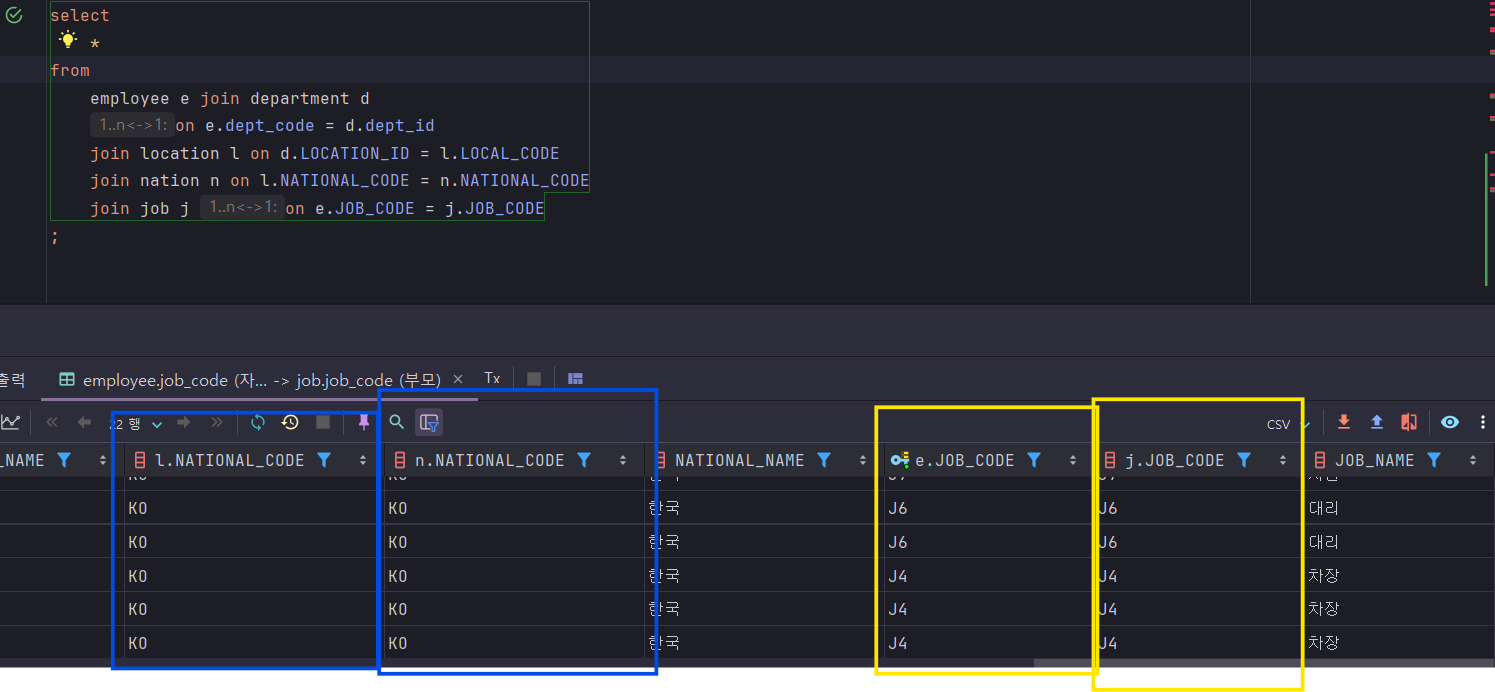Click the JOB_NAME column header

[1399, 460]
